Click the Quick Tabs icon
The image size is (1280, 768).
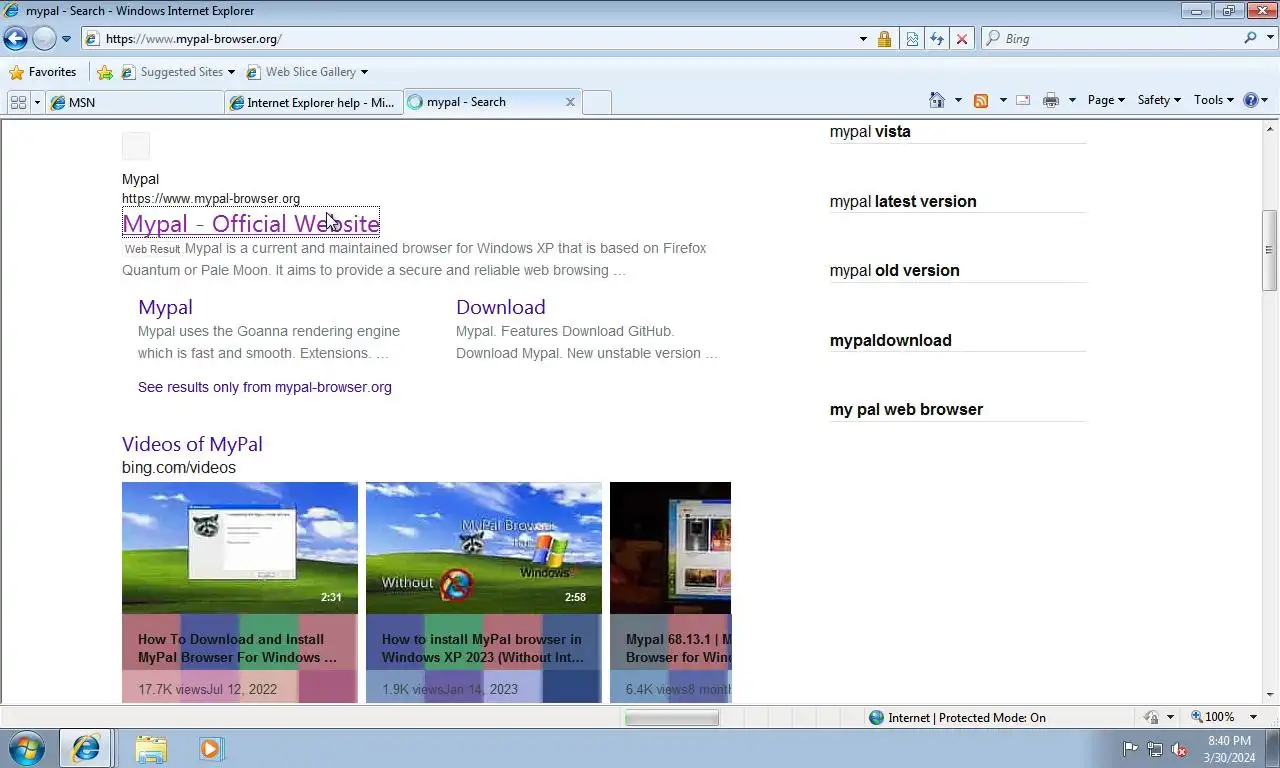tap(18, 102)
